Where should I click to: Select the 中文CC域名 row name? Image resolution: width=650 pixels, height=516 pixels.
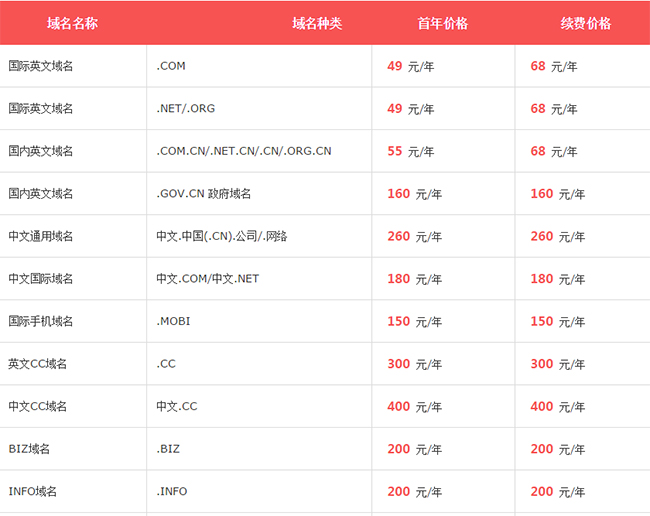(37, 406)
